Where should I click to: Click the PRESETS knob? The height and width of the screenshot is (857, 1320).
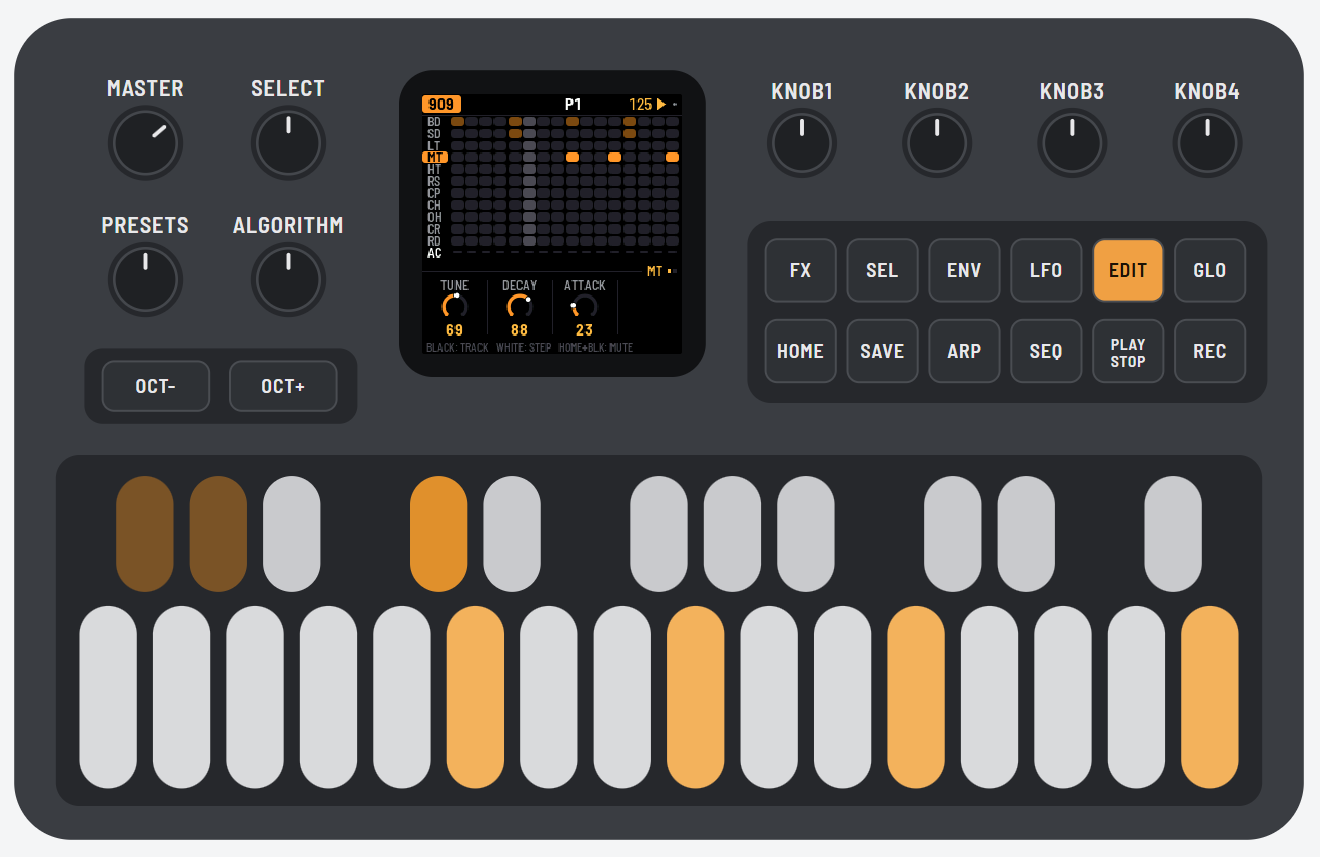pos(145,280)
